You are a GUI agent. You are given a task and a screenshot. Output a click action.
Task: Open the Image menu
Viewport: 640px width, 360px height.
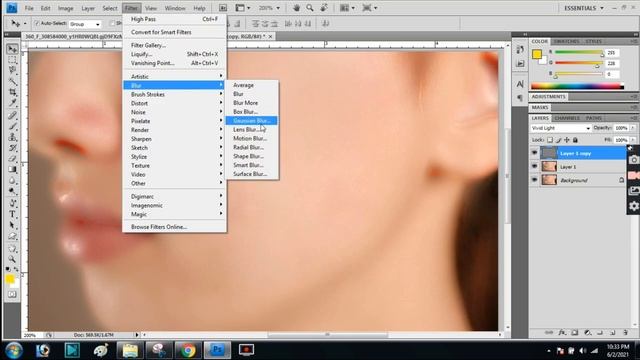65,8
